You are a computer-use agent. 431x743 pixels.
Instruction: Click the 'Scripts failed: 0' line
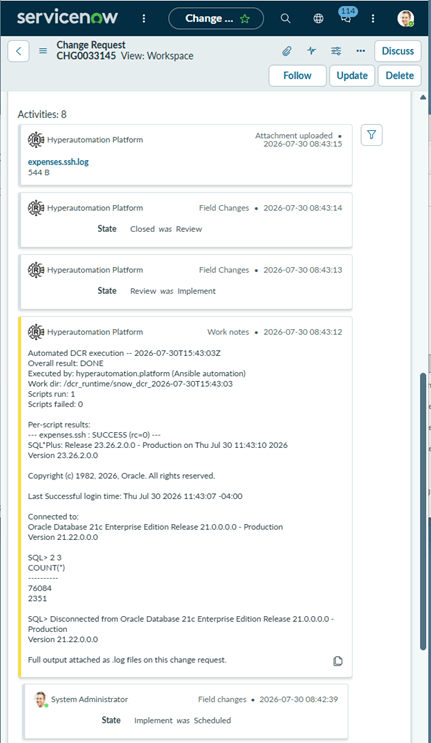(55, 404)
